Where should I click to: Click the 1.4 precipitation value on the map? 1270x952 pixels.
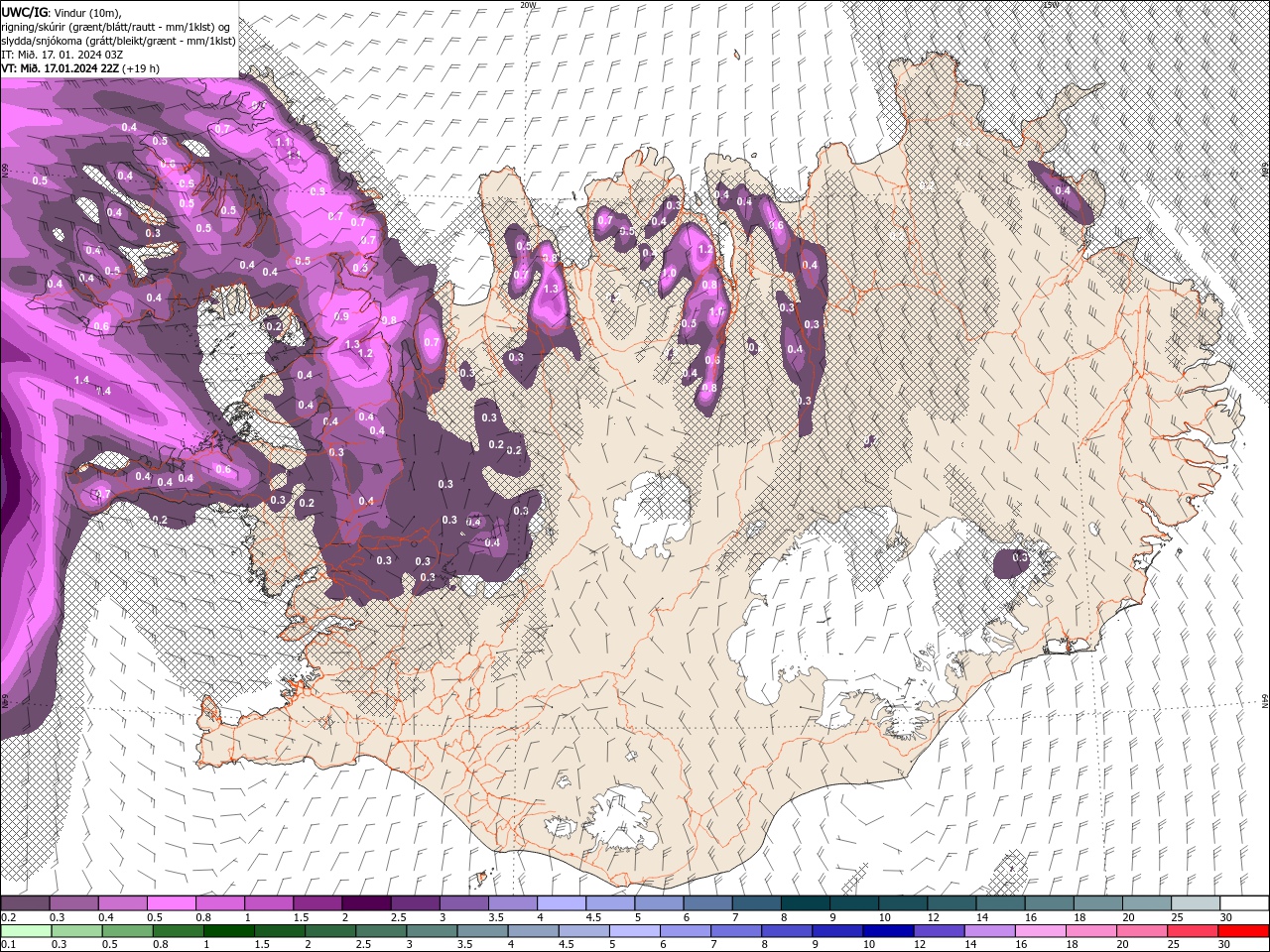pyautogui.click(x=81, y=380)
